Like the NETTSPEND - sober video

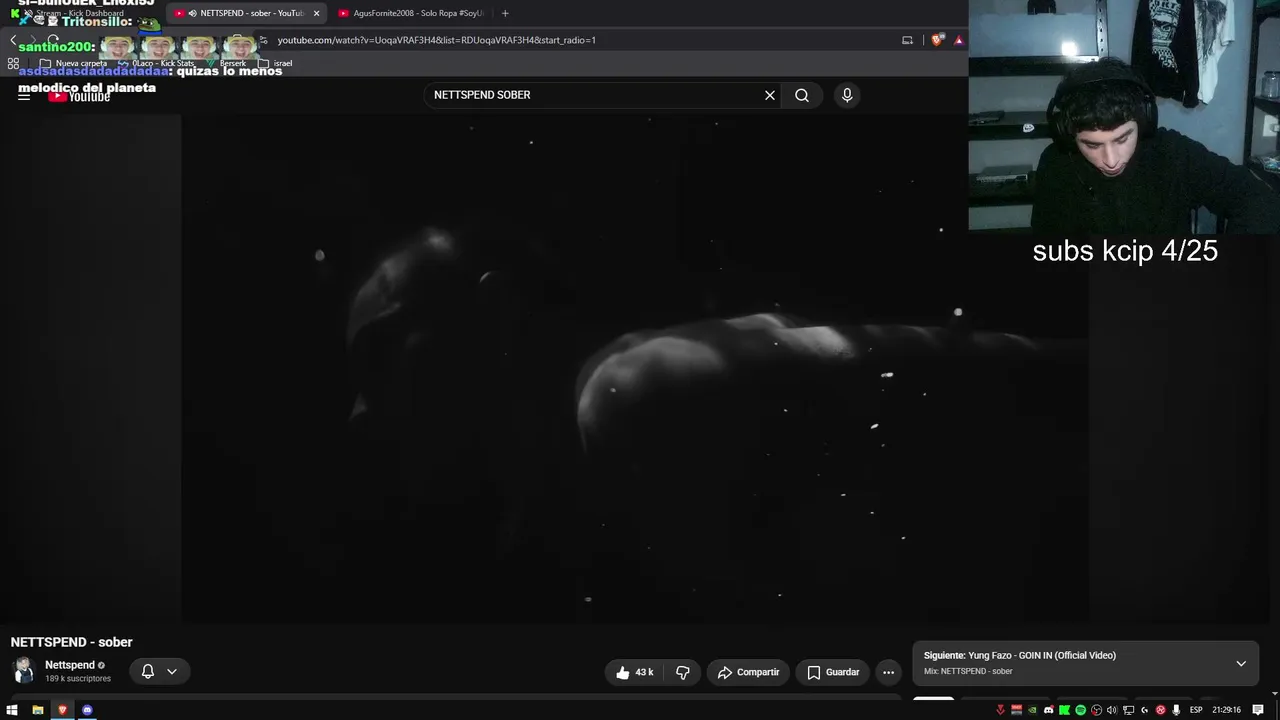635,672
